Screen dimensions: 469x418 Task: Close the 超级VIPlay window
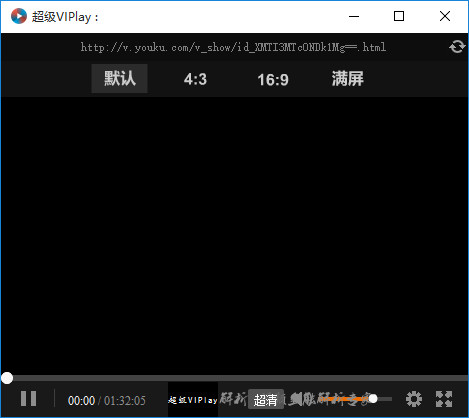pos(445,16)
